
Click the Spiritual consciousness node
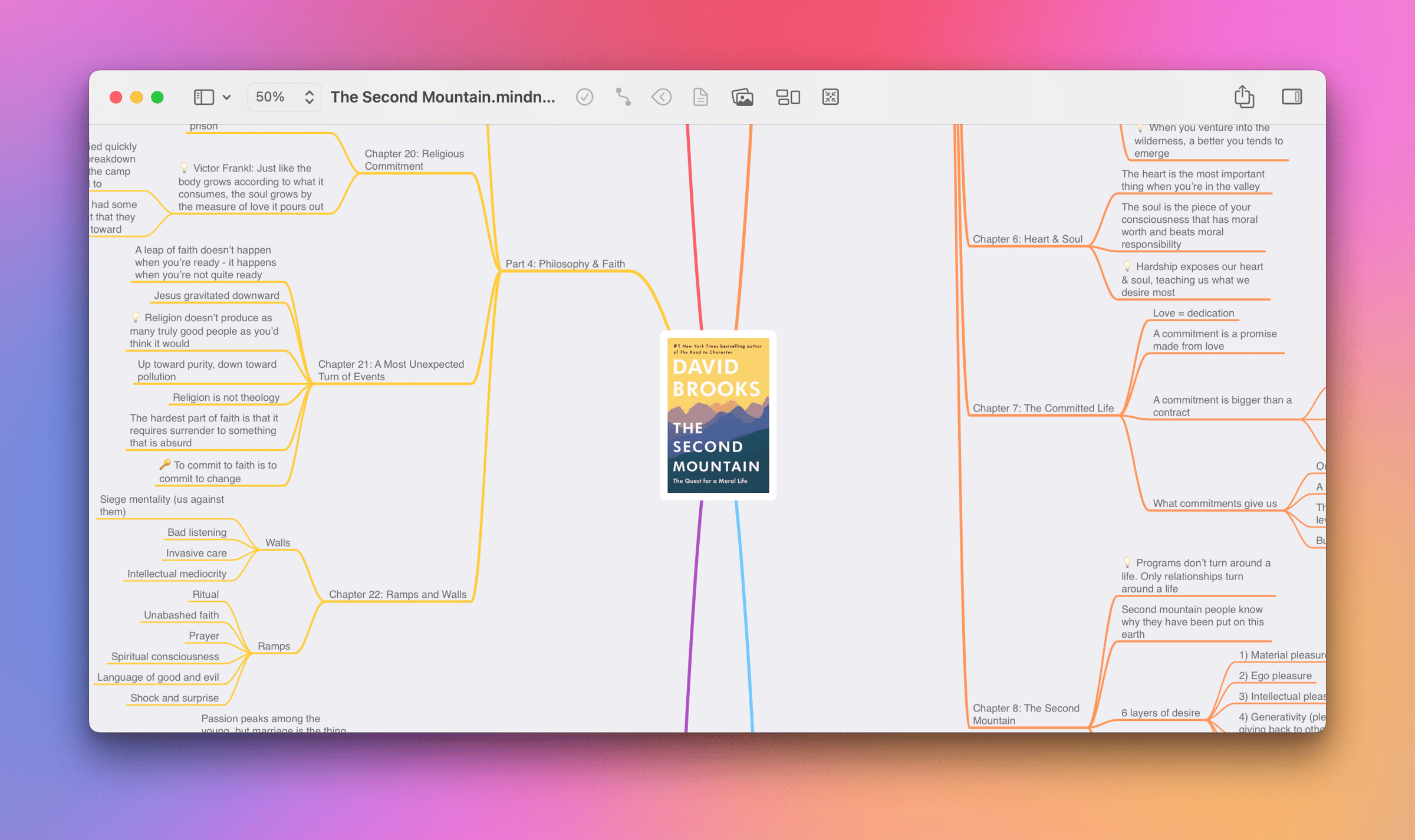coord(165,656)
